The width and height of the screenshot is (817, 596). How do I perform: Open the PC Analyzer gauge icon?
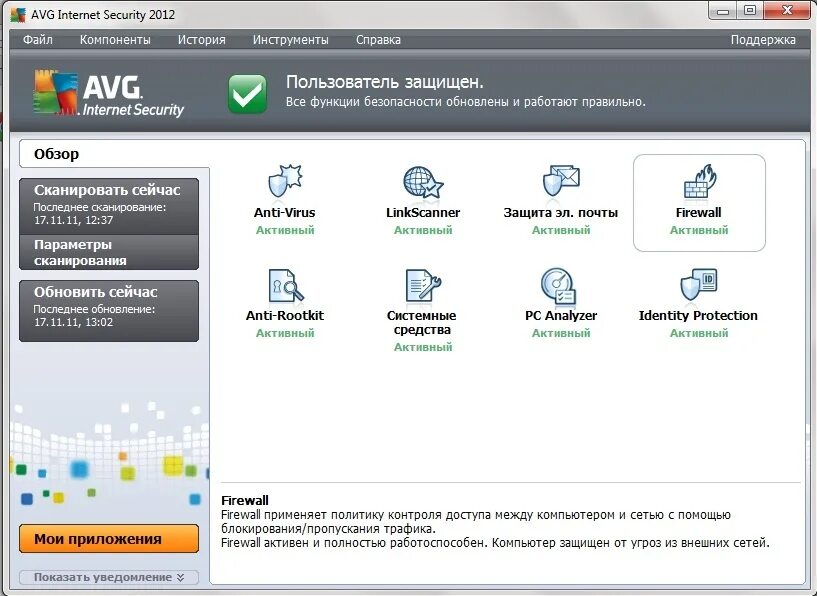tap(559, 286)
